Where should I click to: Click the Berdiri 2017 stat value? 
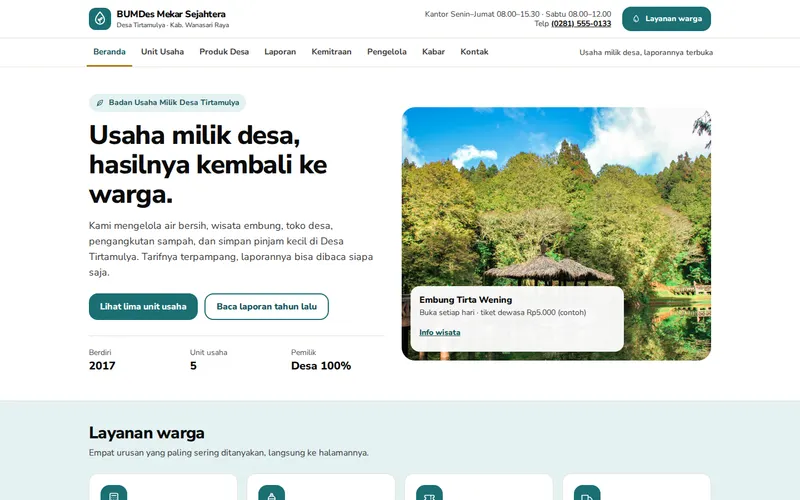pos(102,366)
